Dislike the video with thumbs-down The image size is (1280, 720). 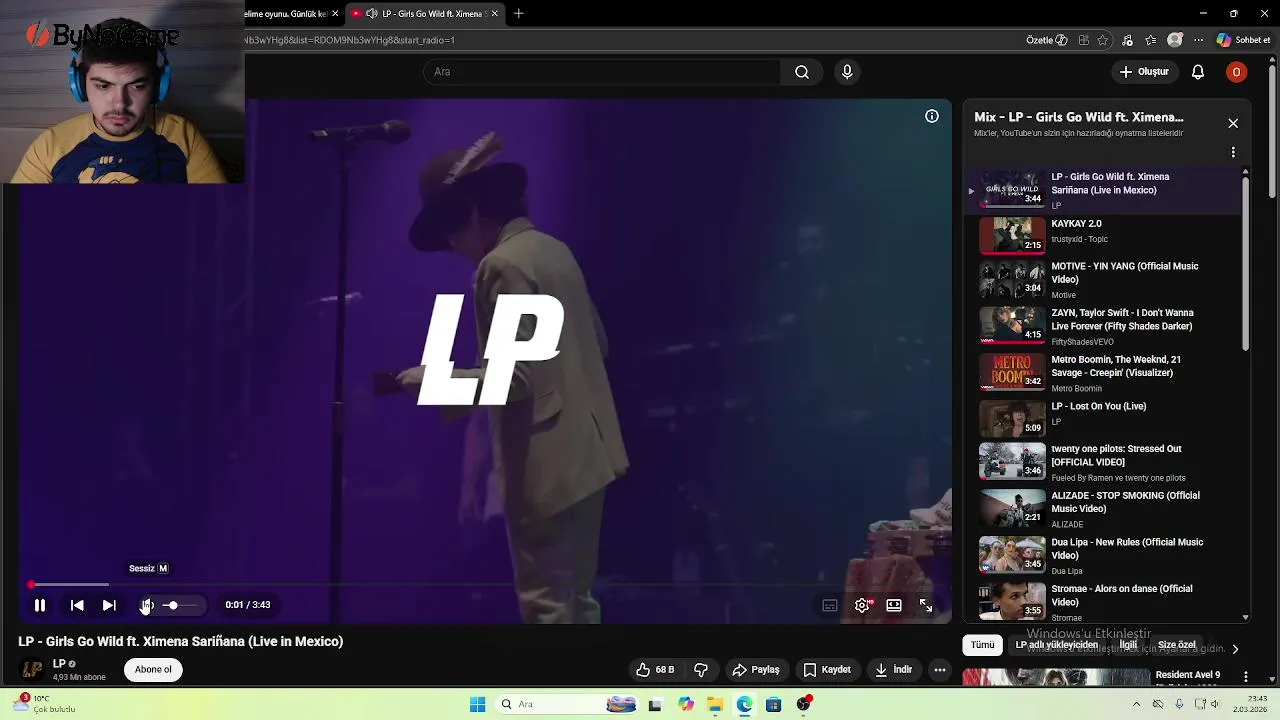click(701, 670)
